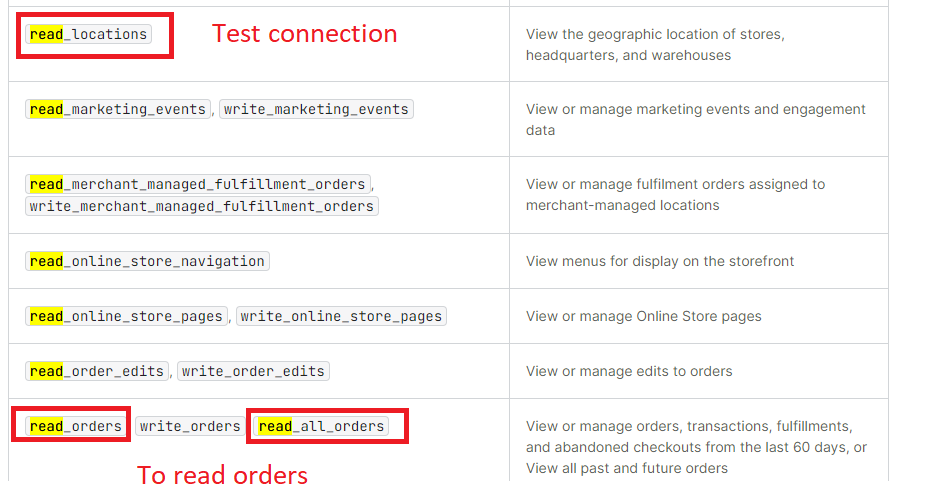Select the write_order_edits scope tag
The height and width of the screenshot is (494, 928).
click(x=253, y=371)
